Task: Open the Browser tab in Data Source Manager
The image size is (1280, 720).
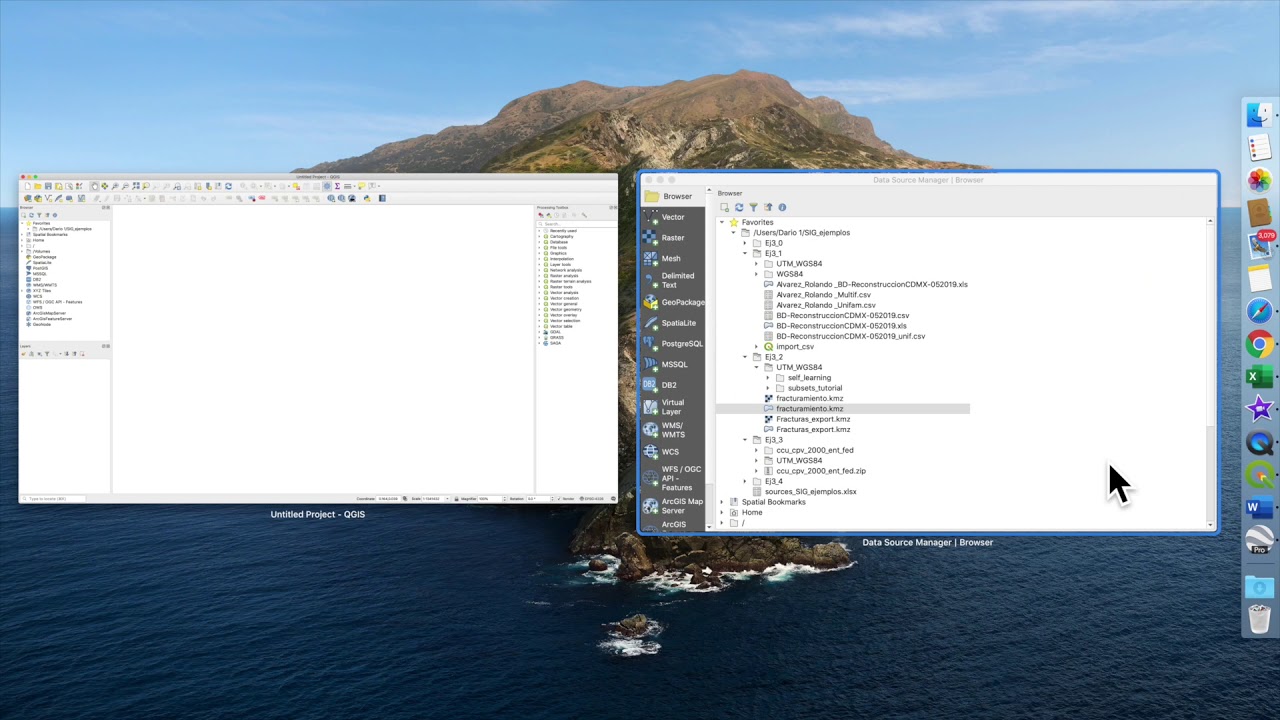Action: 672,196
